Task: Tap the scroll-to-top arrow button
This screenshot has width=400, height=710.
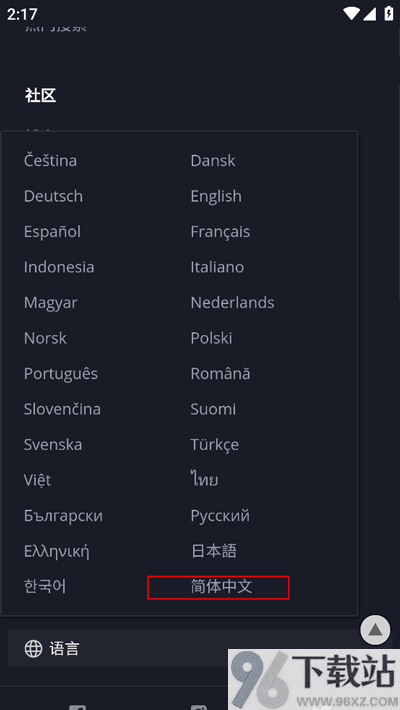Action: click(375, 630)
